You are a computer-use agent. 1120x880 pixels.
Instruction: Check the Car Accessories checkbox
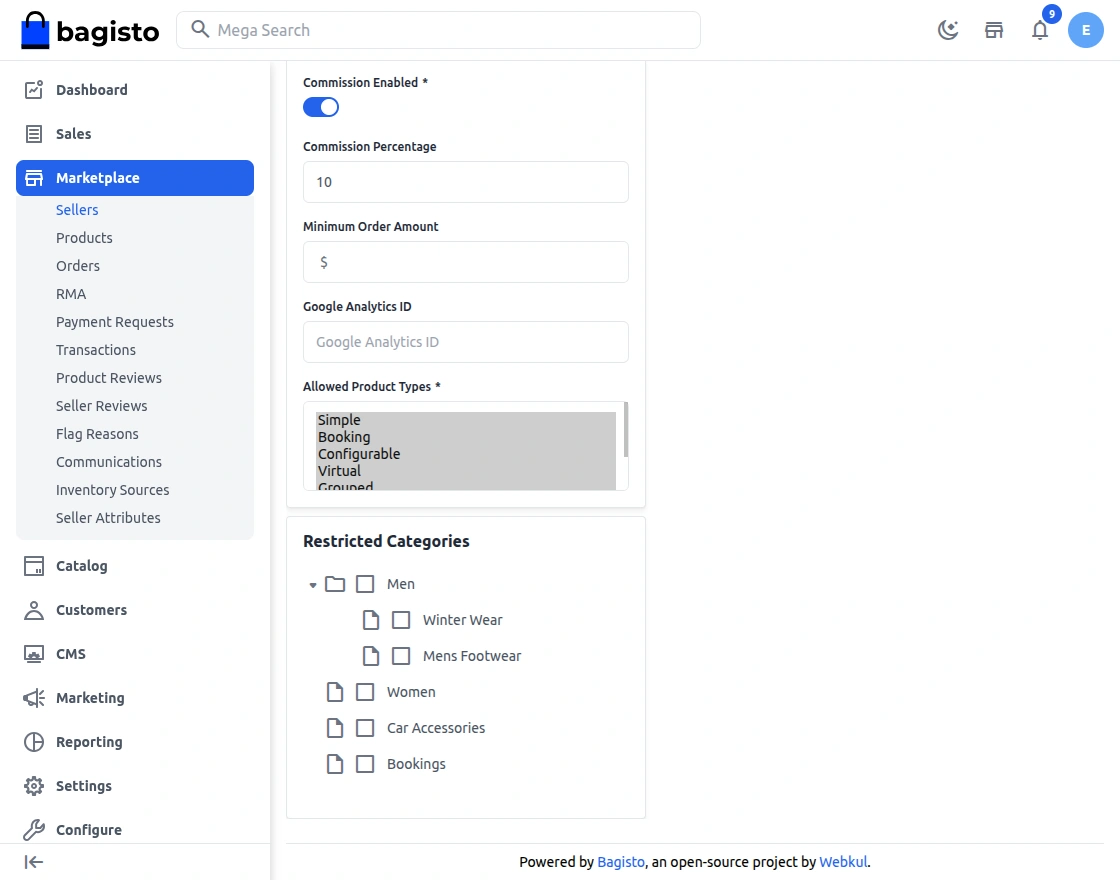(365, 728)
